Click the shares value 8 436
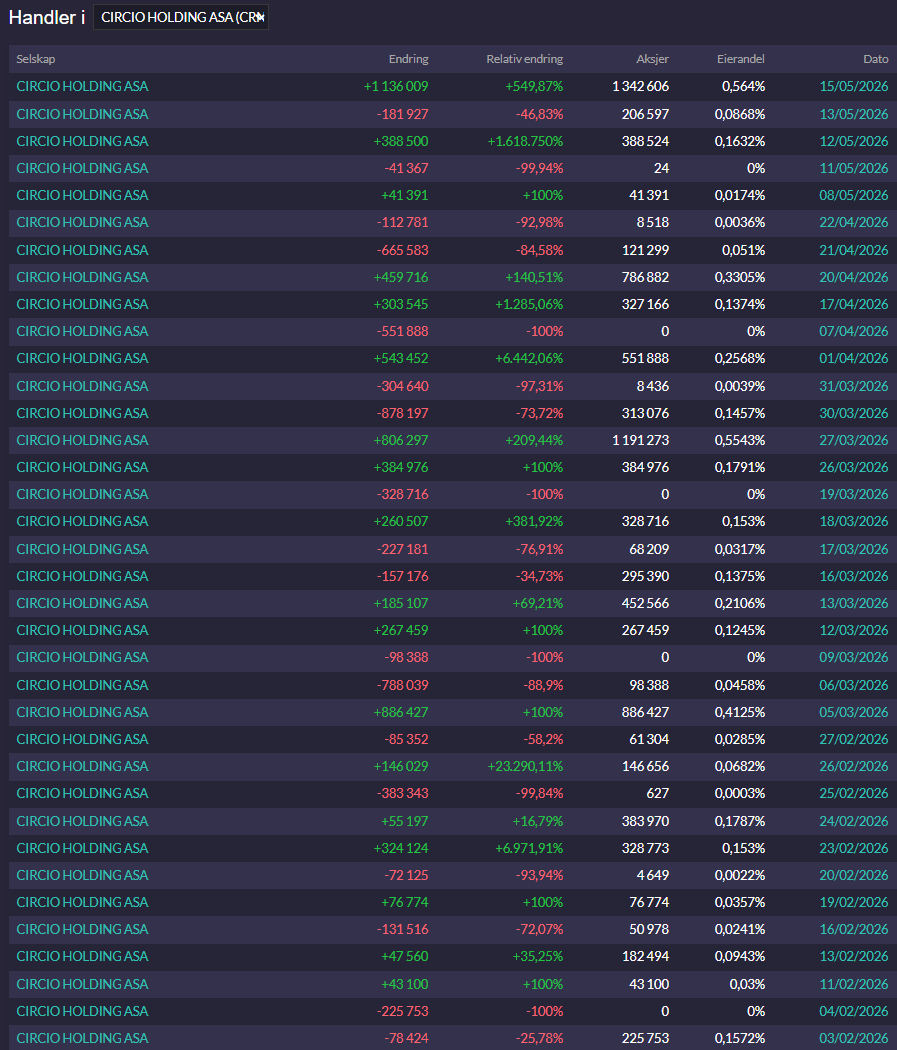Image resolution: width=897 pixels, height=1050 pixels. click(x=652, y=386)
